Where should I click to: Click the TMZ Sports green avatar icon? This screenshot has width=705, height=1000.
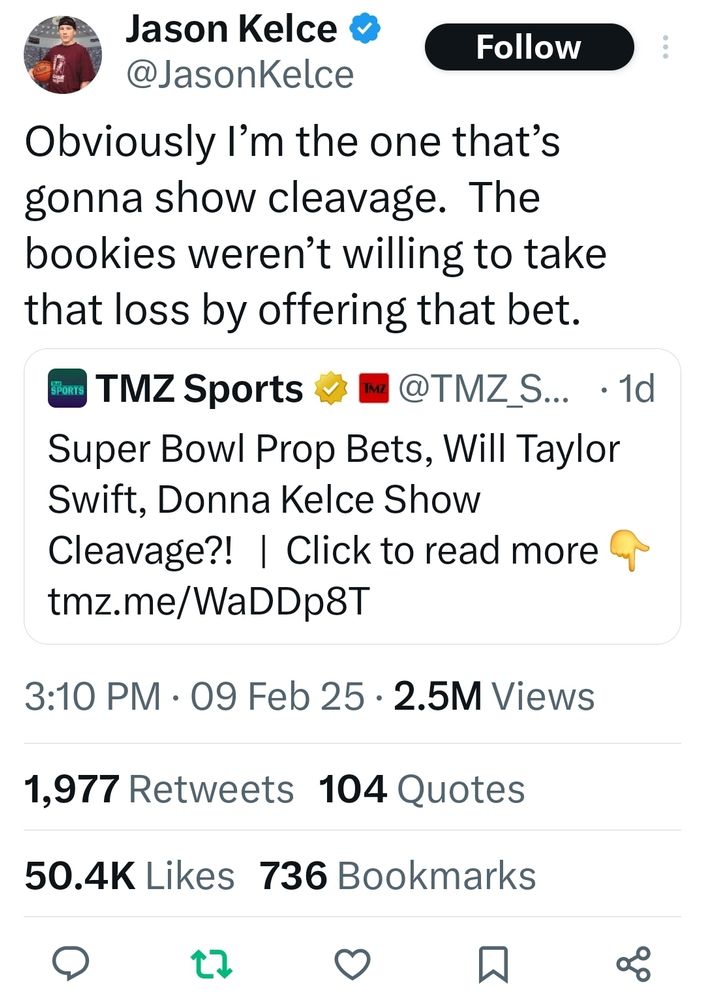tap(68, 388)
